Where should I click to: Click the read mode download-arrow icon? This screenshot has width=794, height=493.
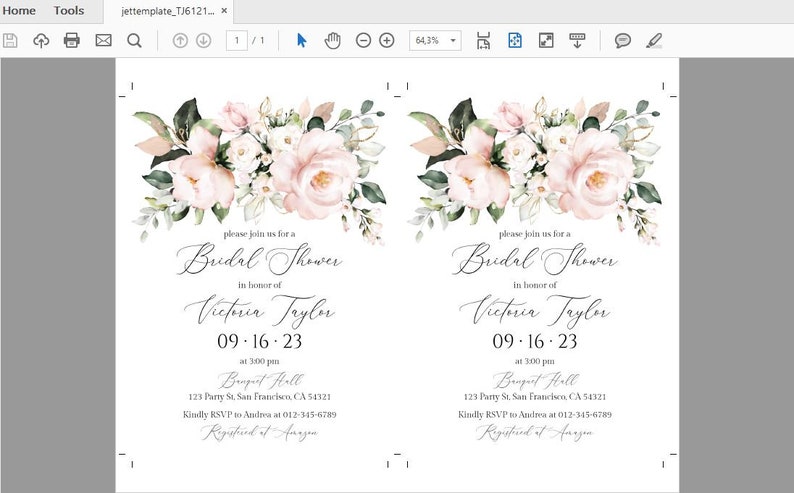point(577,40)
